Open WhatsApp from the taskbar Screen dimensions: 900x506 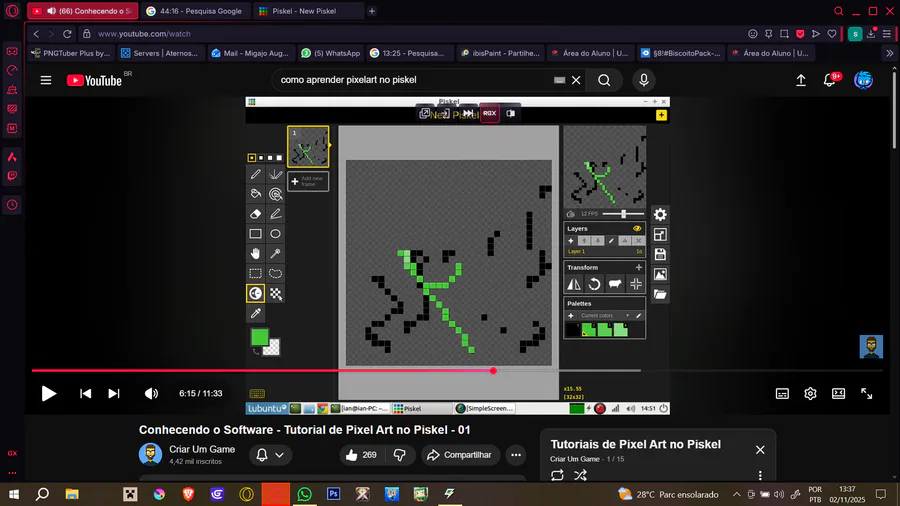(304, 494)
